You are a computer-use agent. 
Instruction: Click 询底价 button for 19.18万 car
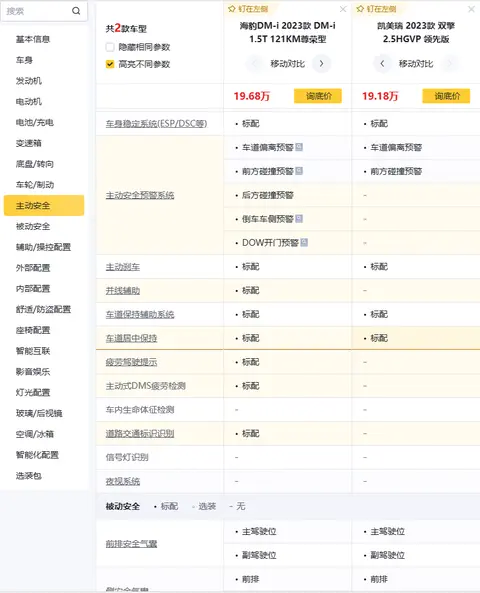[x=446, y=96]
